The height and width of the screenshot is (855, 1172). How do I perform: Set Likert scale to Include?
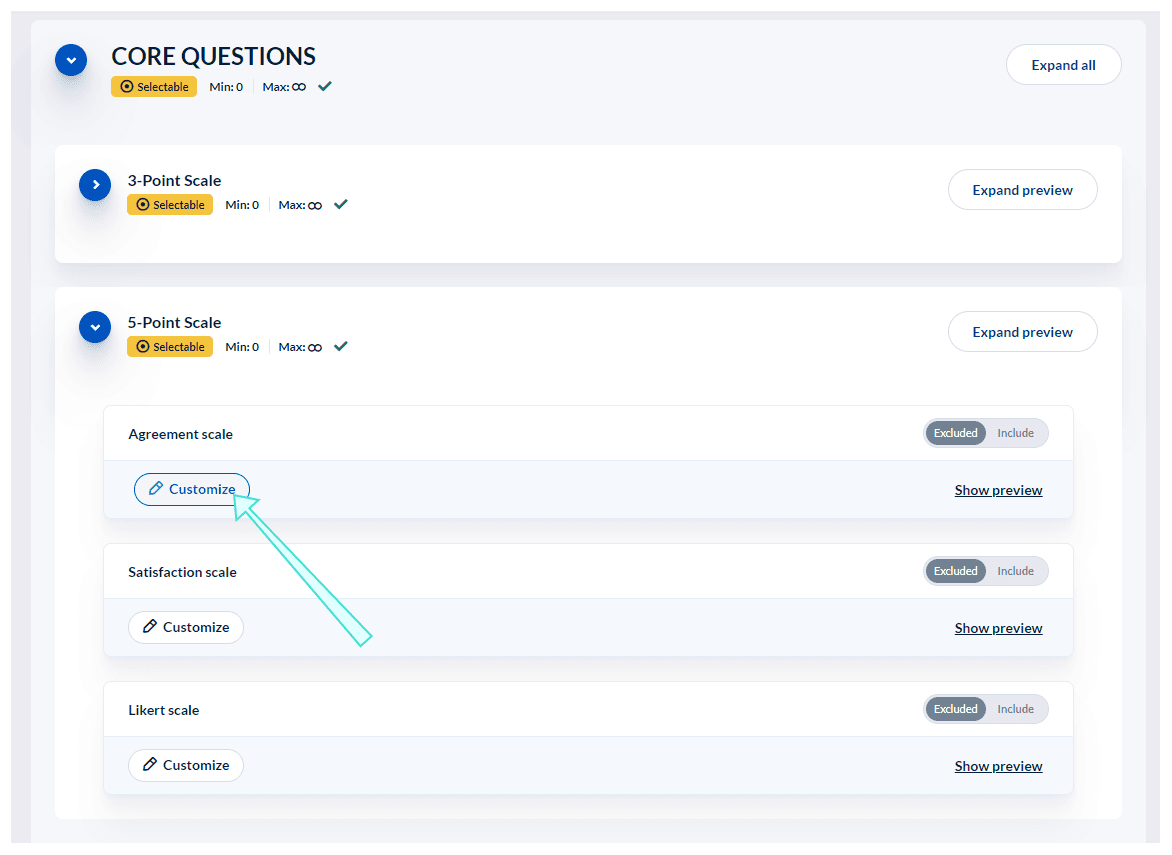click(1015, 709)
